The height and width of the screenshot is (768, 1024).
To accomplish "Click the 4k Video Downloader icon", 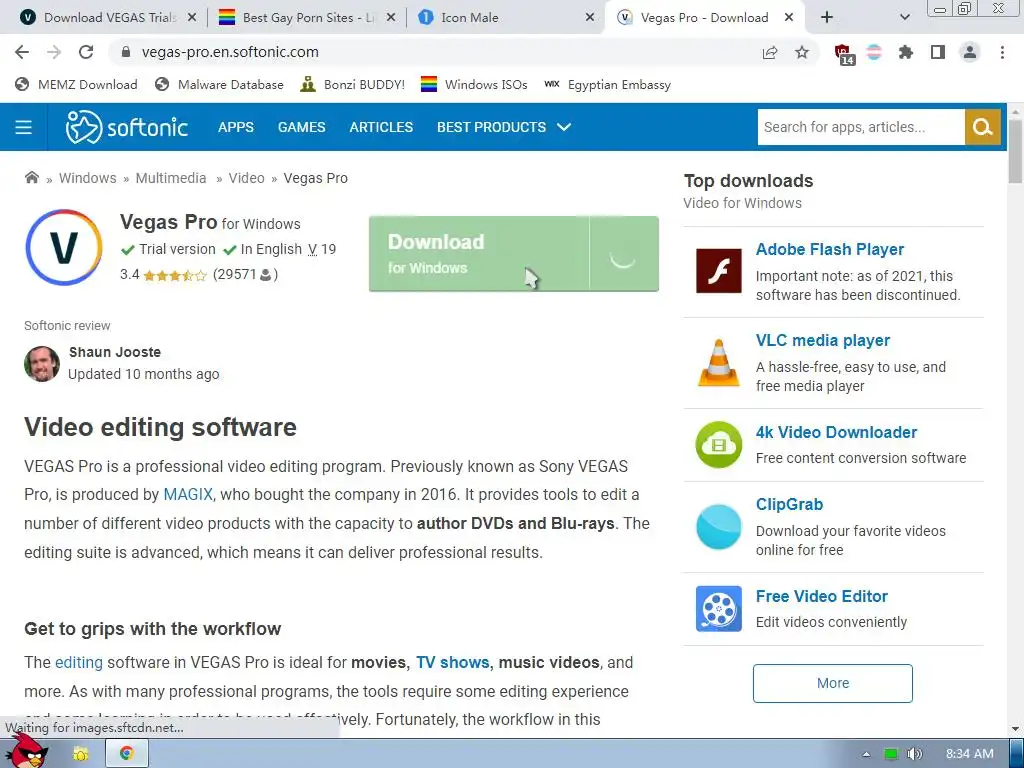I will pyautogui.click(x=718, y=445).
